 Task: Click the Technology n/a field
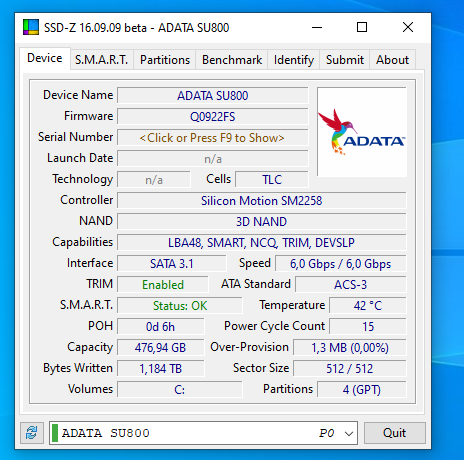(x=154, y=180)
